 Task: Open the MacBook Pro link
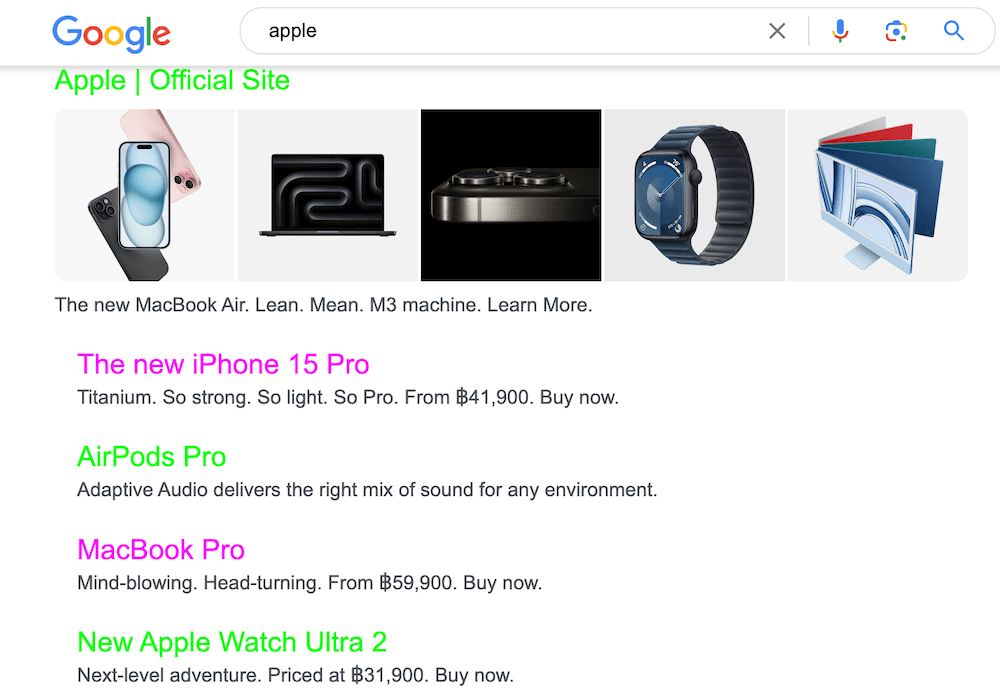(161, 550)
